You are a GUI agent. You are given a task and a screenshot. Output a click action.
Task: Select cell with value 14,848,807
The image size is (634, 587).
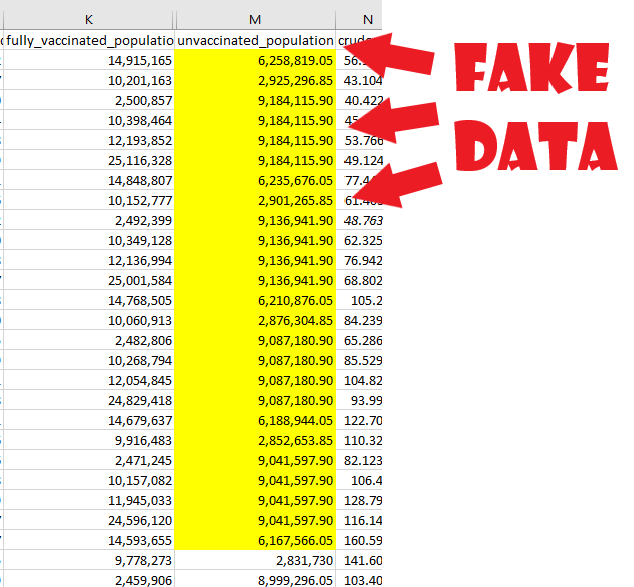[x=89, y=180]
